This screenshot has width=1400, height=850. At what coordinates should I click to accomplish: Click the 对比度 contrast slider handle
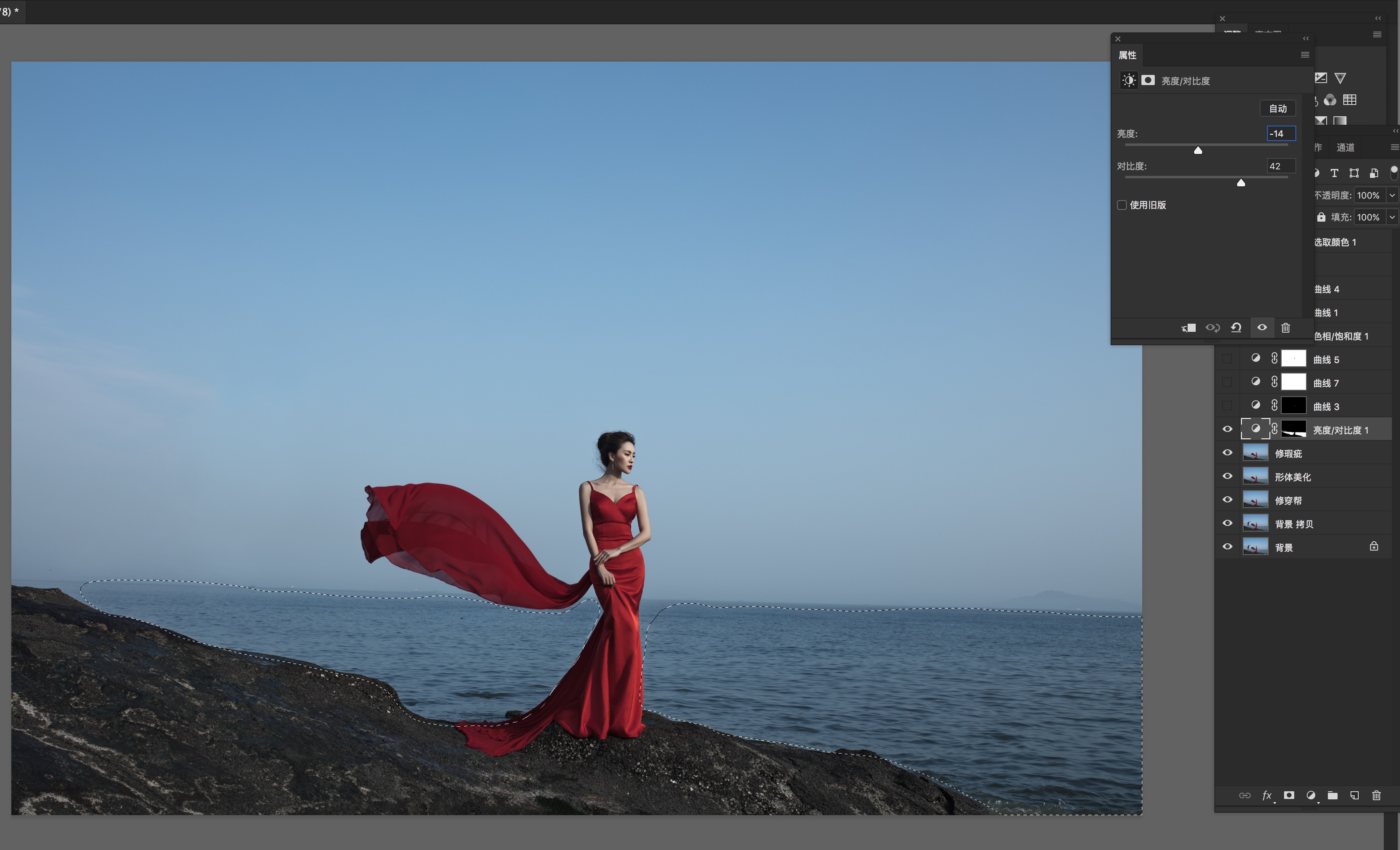click(1241, 182)
